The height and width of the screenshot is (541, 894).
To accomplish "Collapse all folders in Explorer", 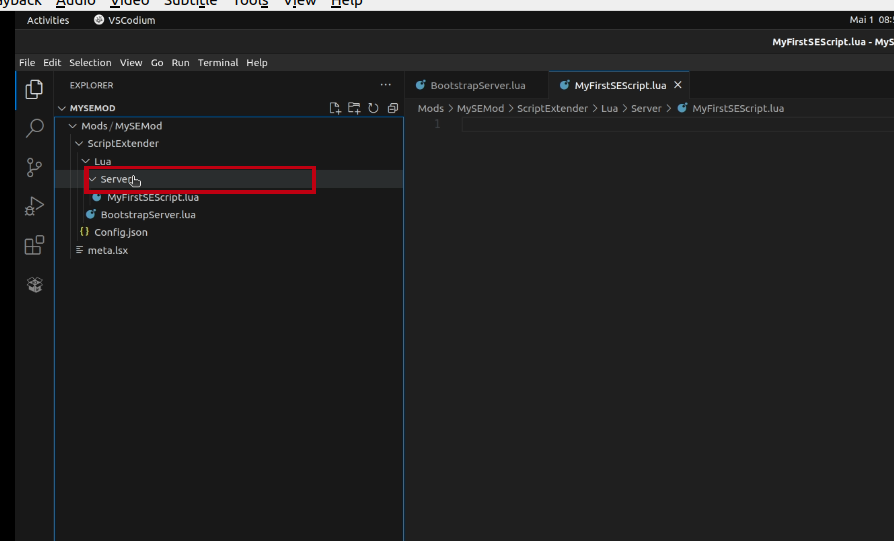I will (392, 108).
